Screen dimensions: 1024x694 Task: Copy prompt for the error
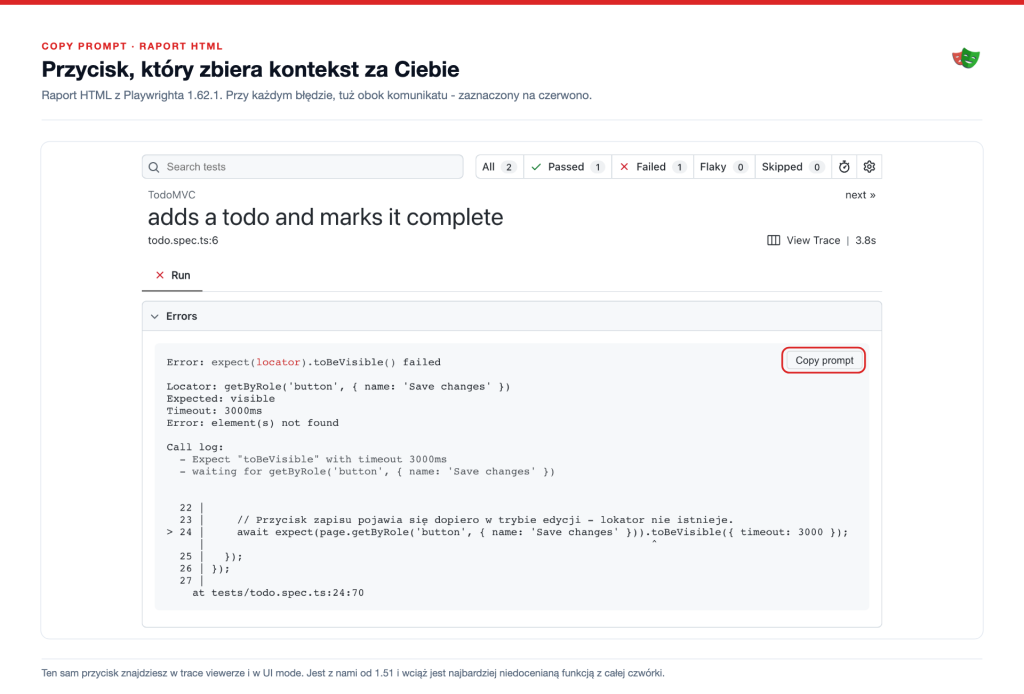coord(824,360)
